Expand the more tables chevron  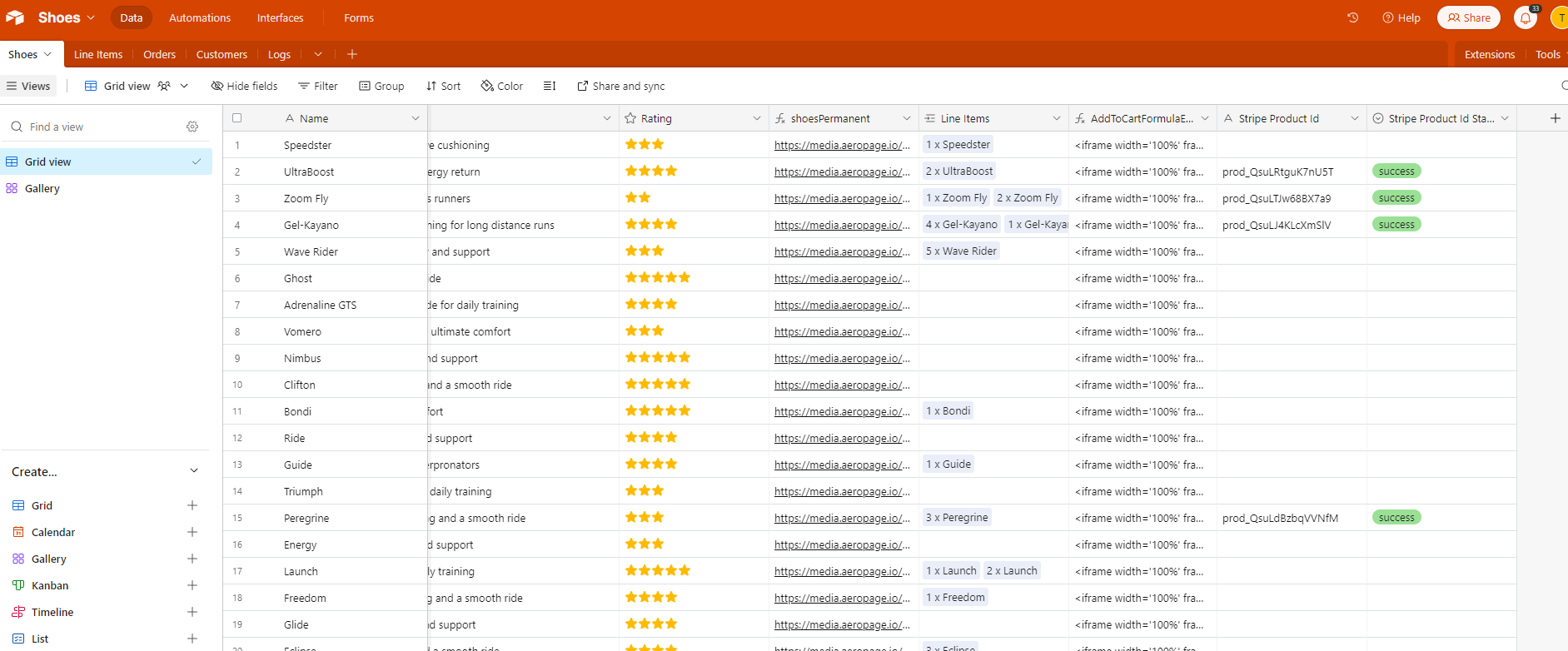click(318, 54)
